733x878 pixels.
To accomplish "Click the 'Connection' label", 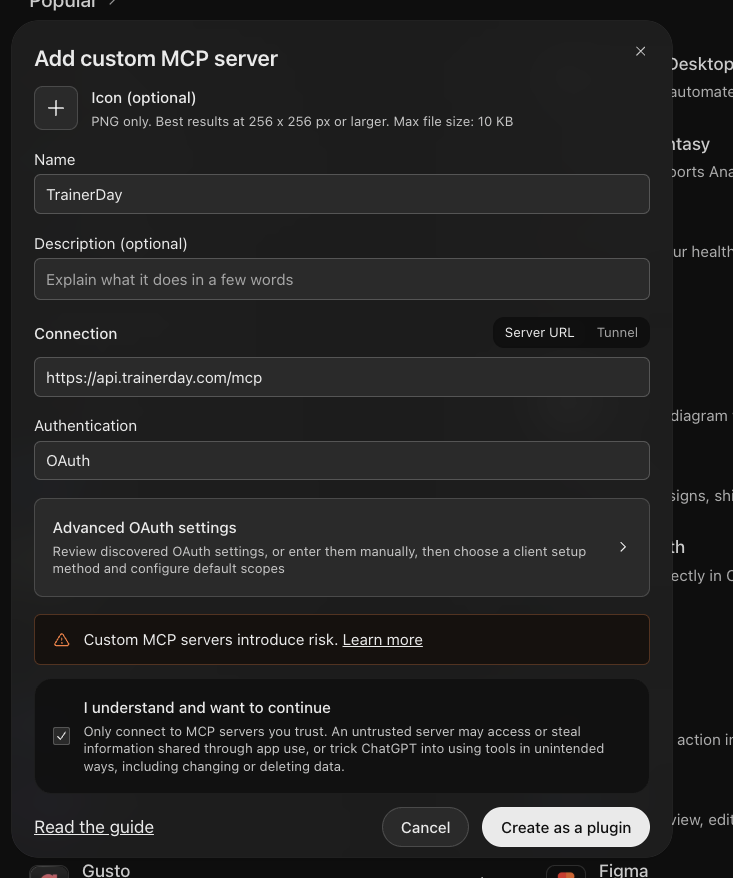I will pos(76,334).
